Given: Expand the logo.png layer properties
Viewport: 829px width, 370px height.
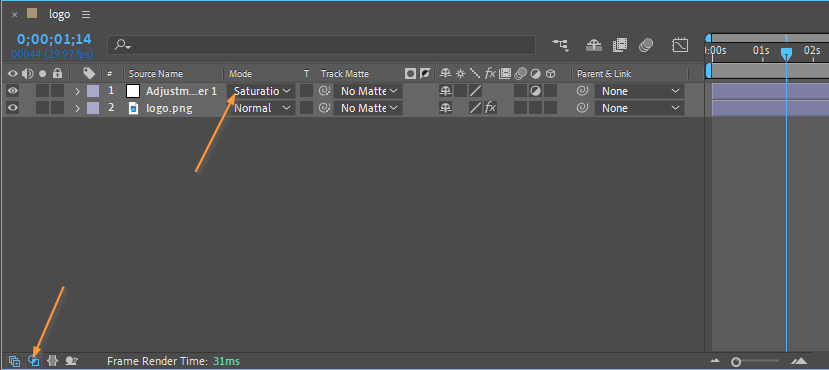Looking at the screenshot, I should [x=77, y=108].
